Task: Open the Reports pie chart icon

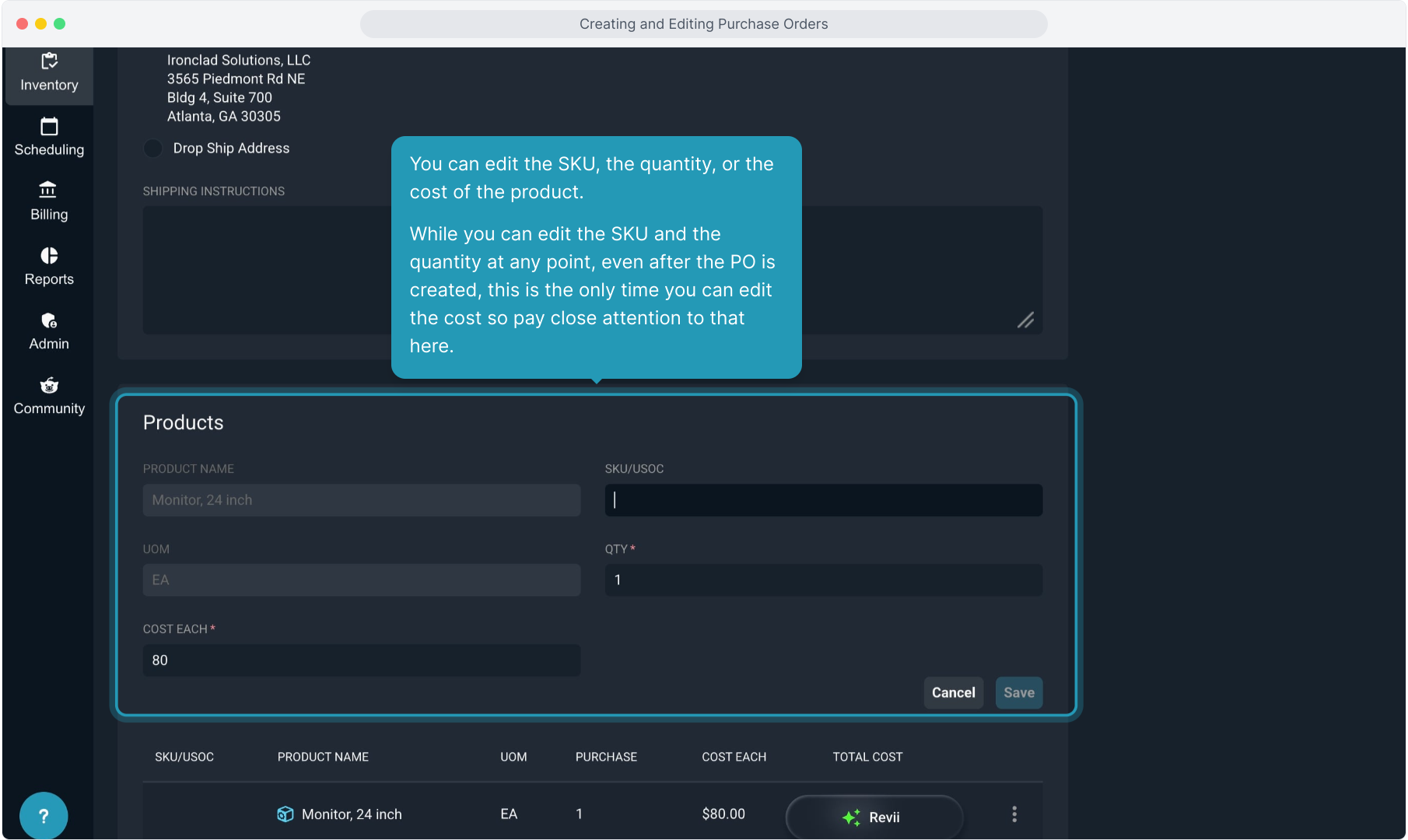Action: click(49, 256)
